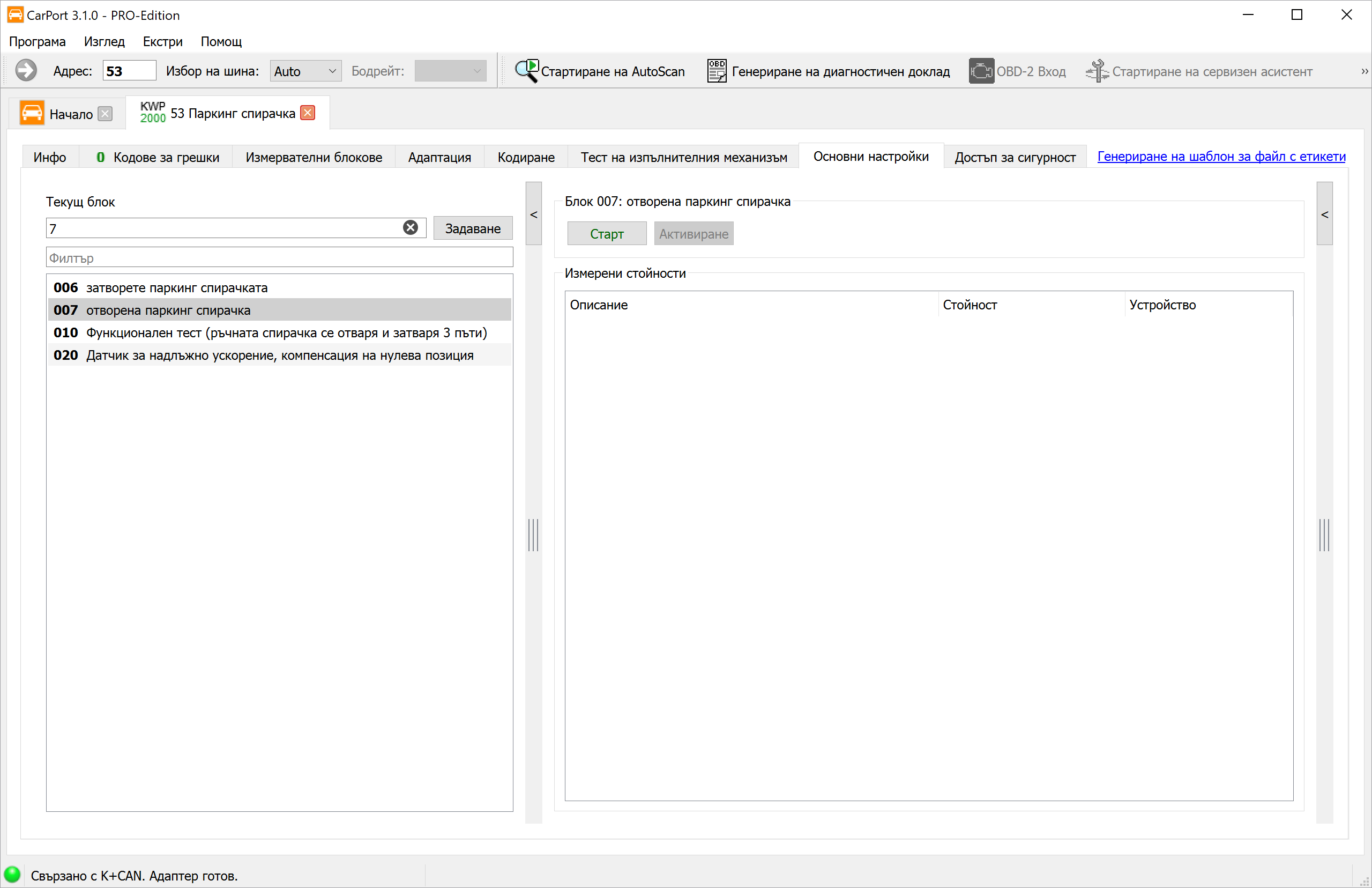This screenshot has width=1372, height=888.
Task: Click the left vertical splitter grip
Action: pos(534,535)
